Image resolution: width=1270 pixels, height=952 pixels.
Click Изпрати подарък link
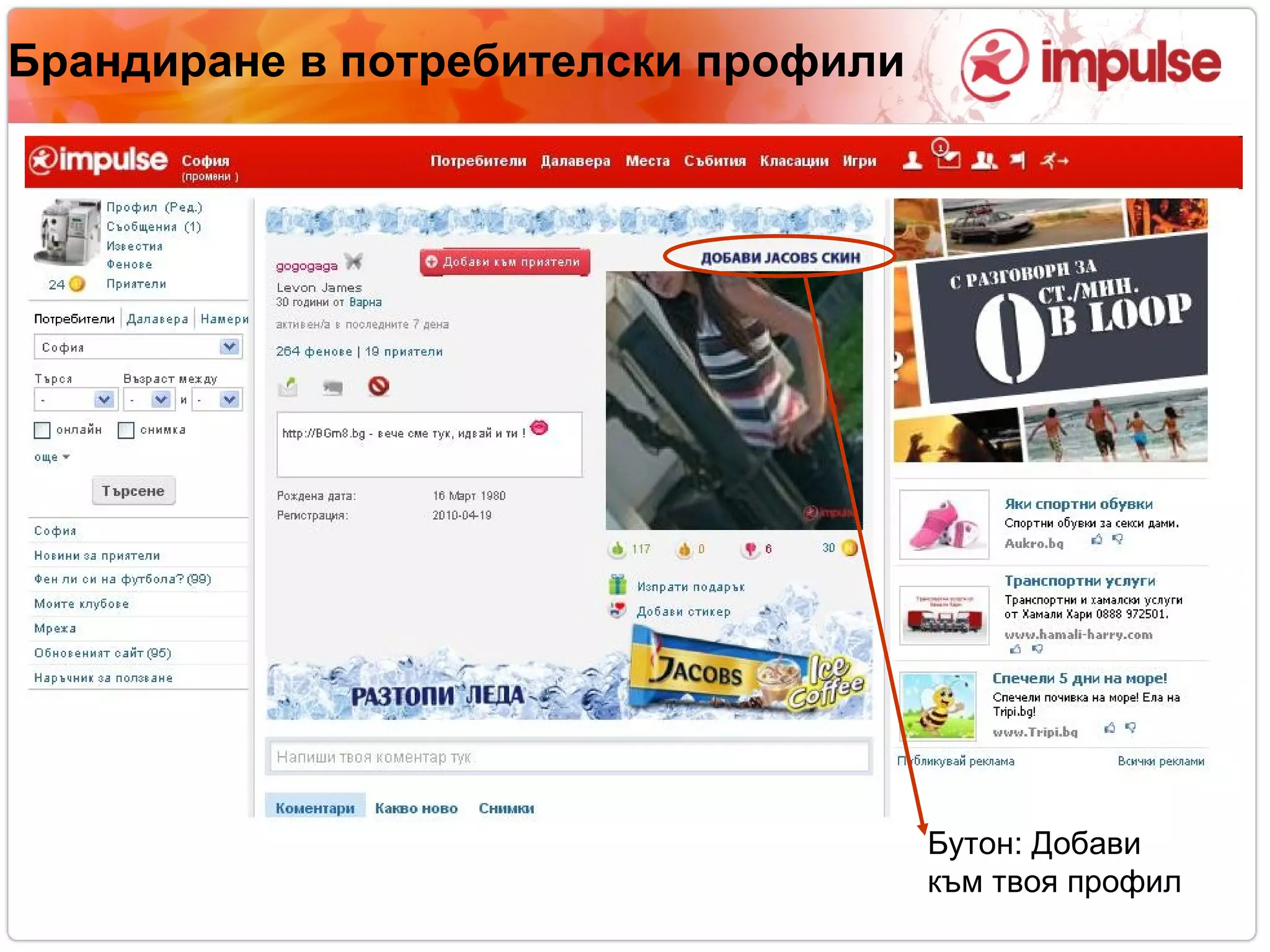691,586
